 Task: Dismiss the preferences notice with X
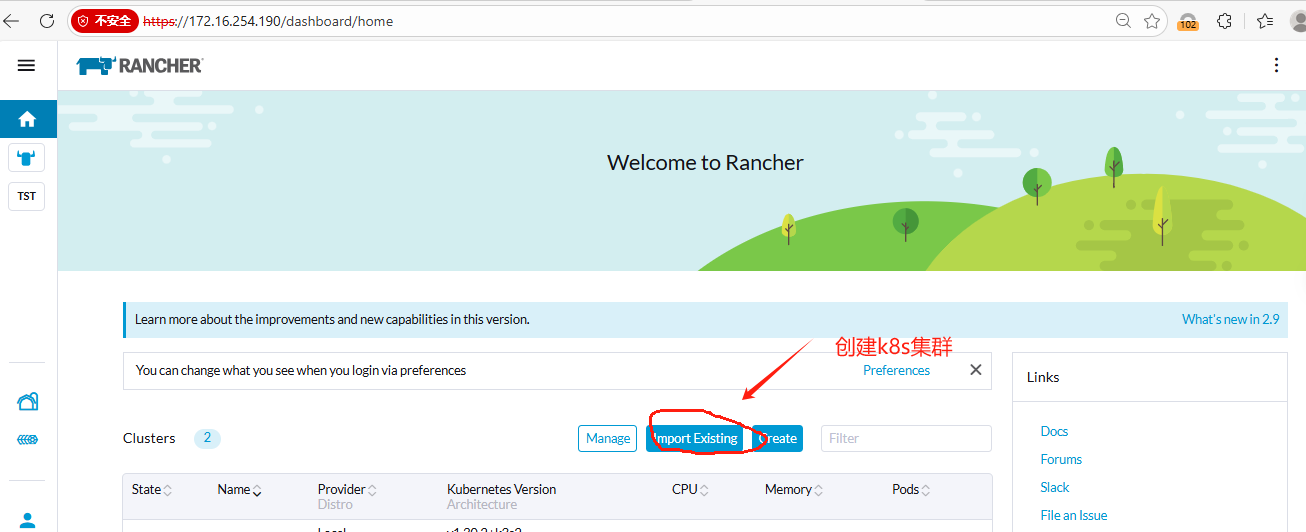click(976, 370)
